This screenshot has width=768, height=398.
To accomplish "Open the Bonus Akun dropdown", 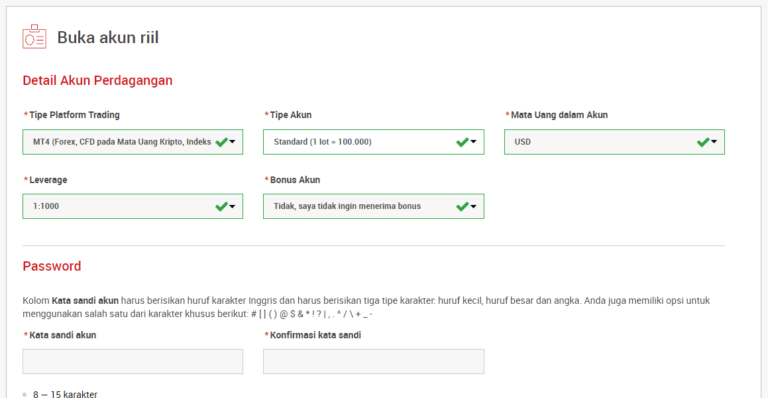I will point(374,206).
